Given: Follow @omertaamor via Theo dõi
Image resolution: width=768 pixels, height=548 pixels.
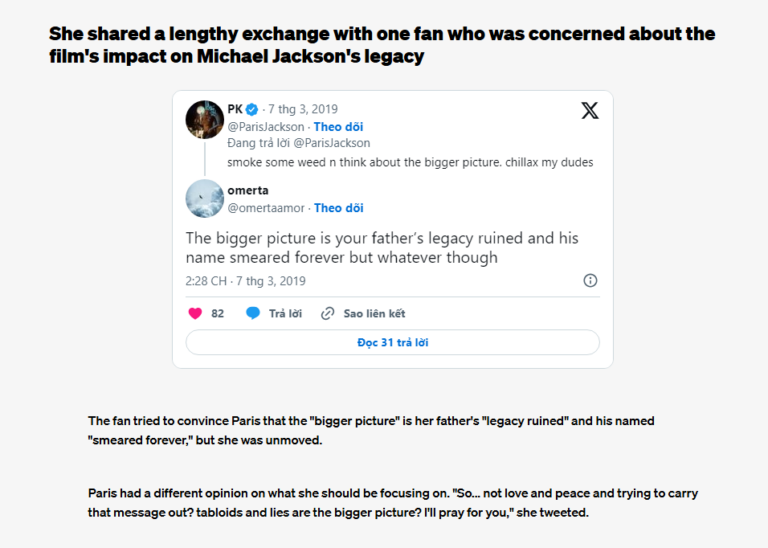Looking at the screenshot, I should (338, 208).
